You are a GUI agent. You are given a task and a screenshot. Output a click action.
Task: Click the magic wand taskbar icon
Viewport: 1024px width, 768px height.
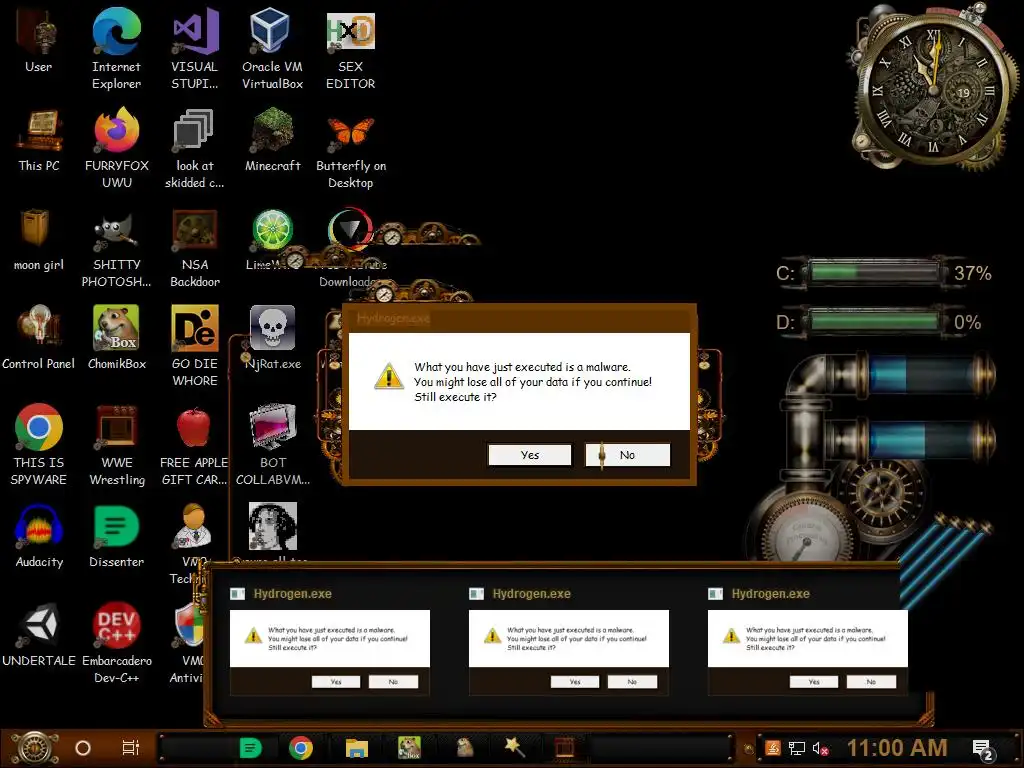point(515,746)
